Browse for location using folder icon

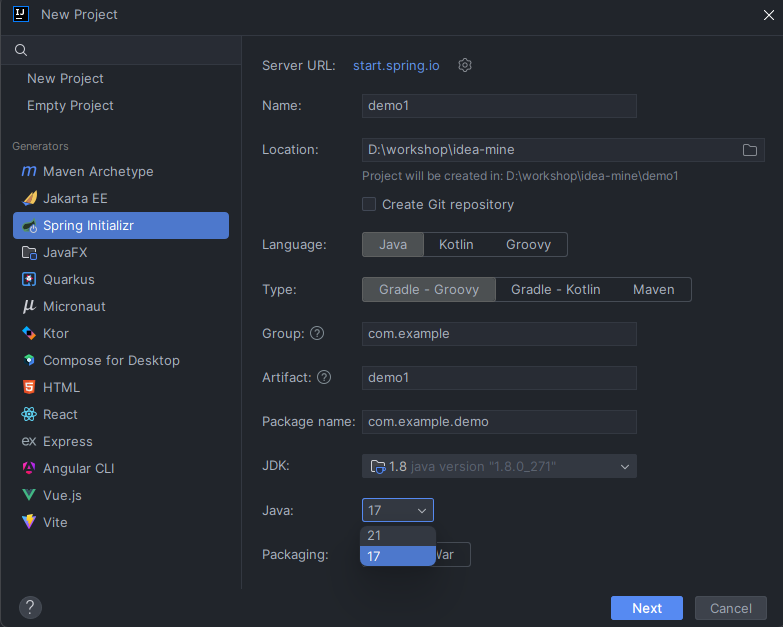750,150
